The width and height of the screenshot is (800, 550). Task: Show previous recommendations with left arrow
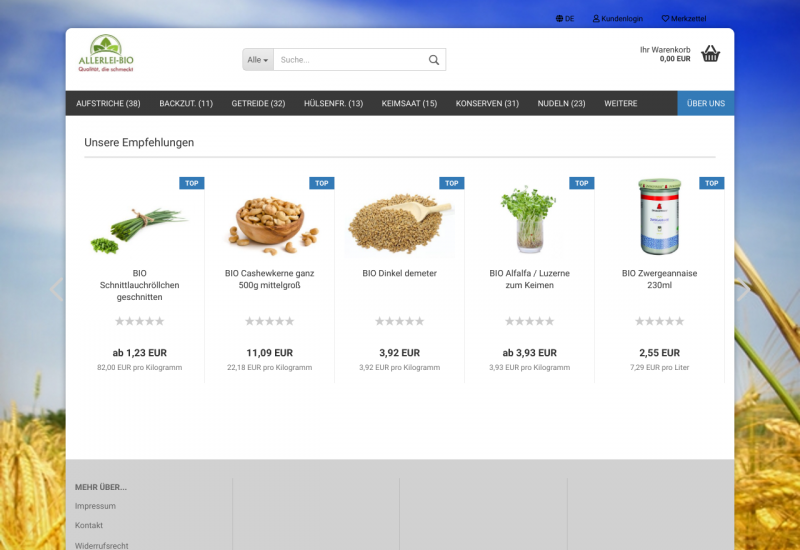pos(56,291)
